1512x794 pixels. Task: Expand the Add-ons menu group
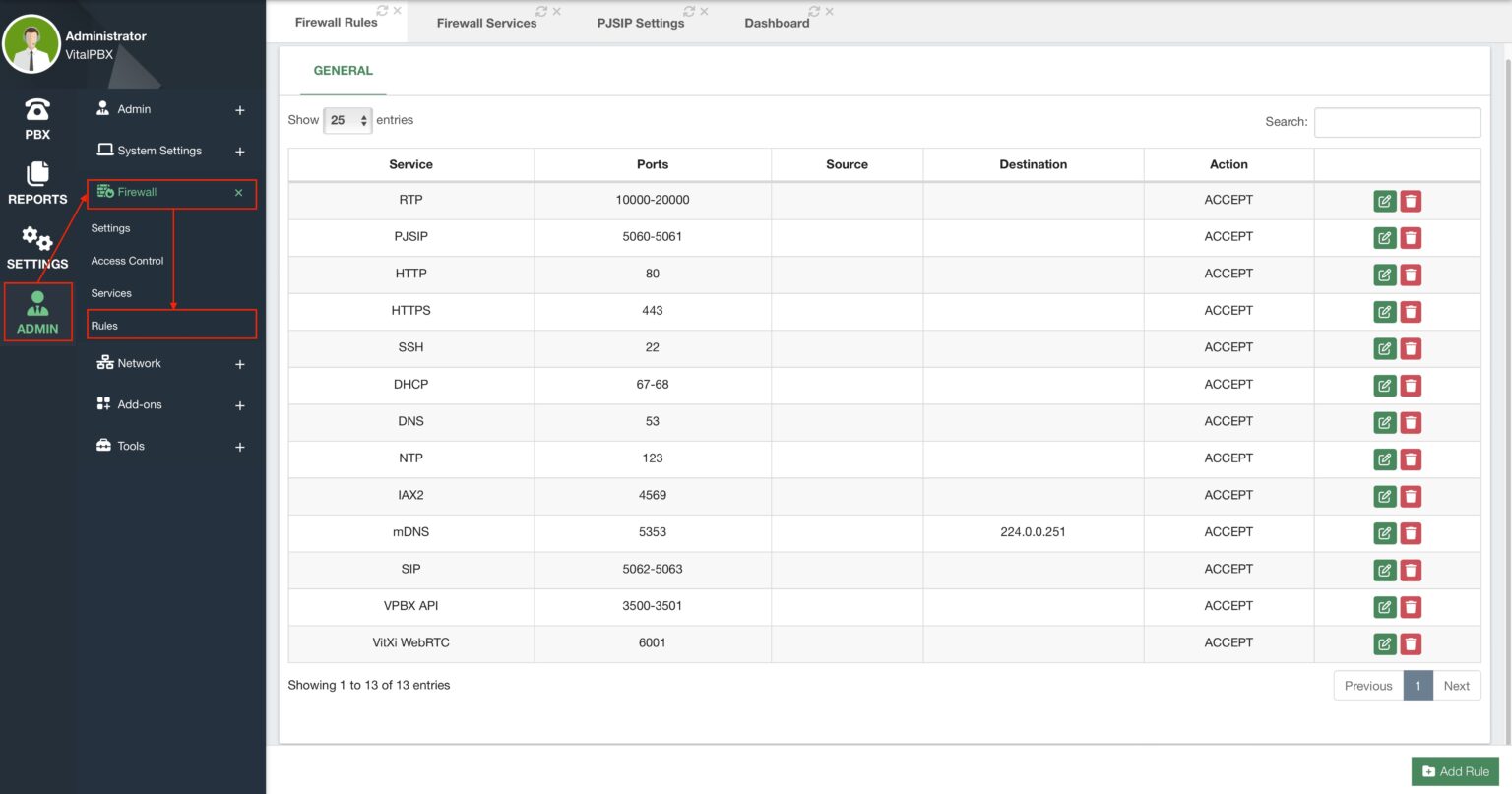point(240,405)
